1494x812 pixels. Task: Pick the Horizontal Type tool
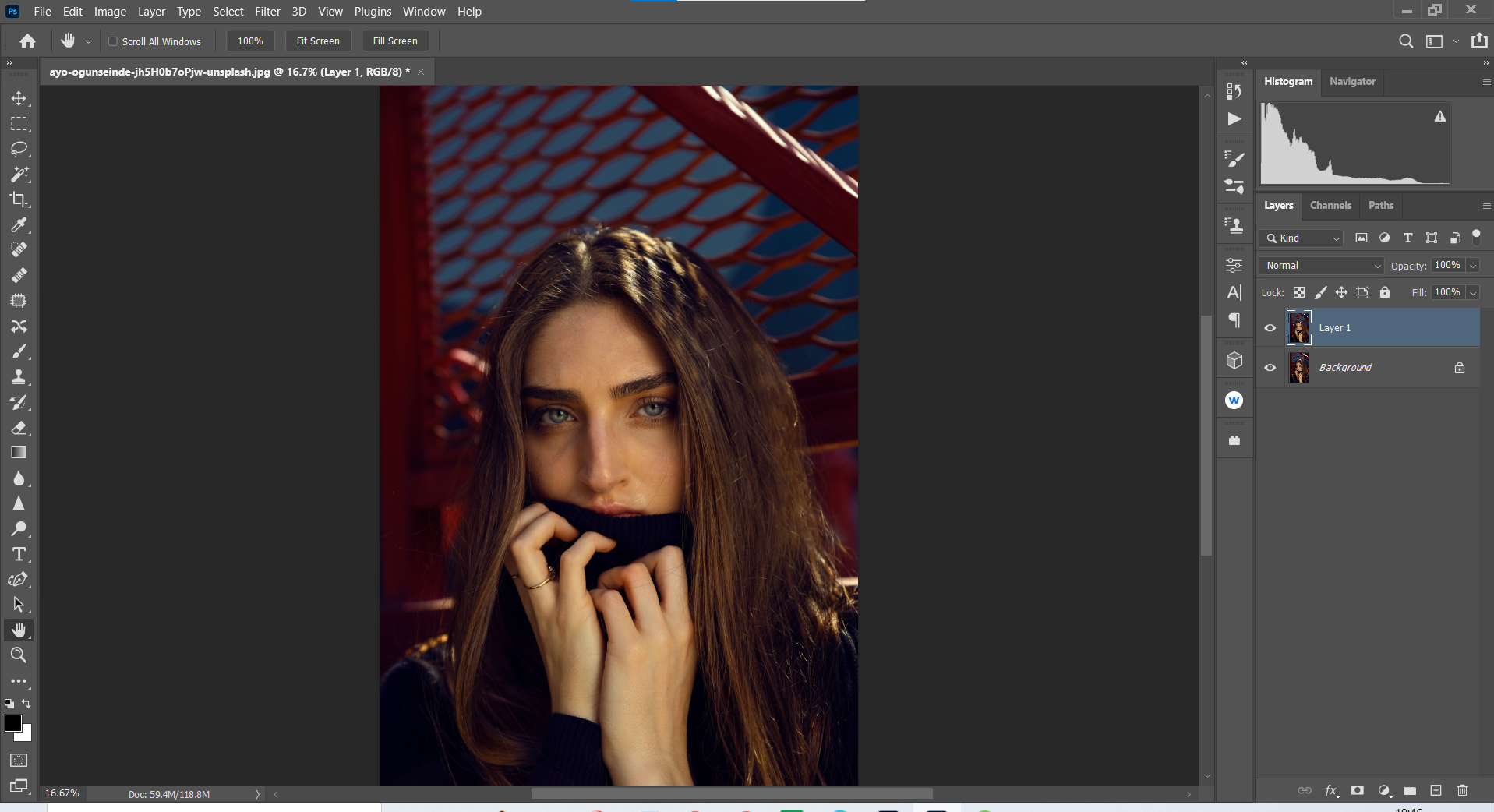(19, 554)
